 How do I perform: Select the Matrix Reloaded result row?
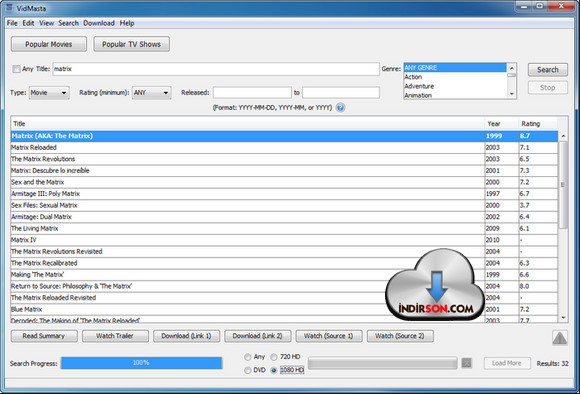coord(284,147)
